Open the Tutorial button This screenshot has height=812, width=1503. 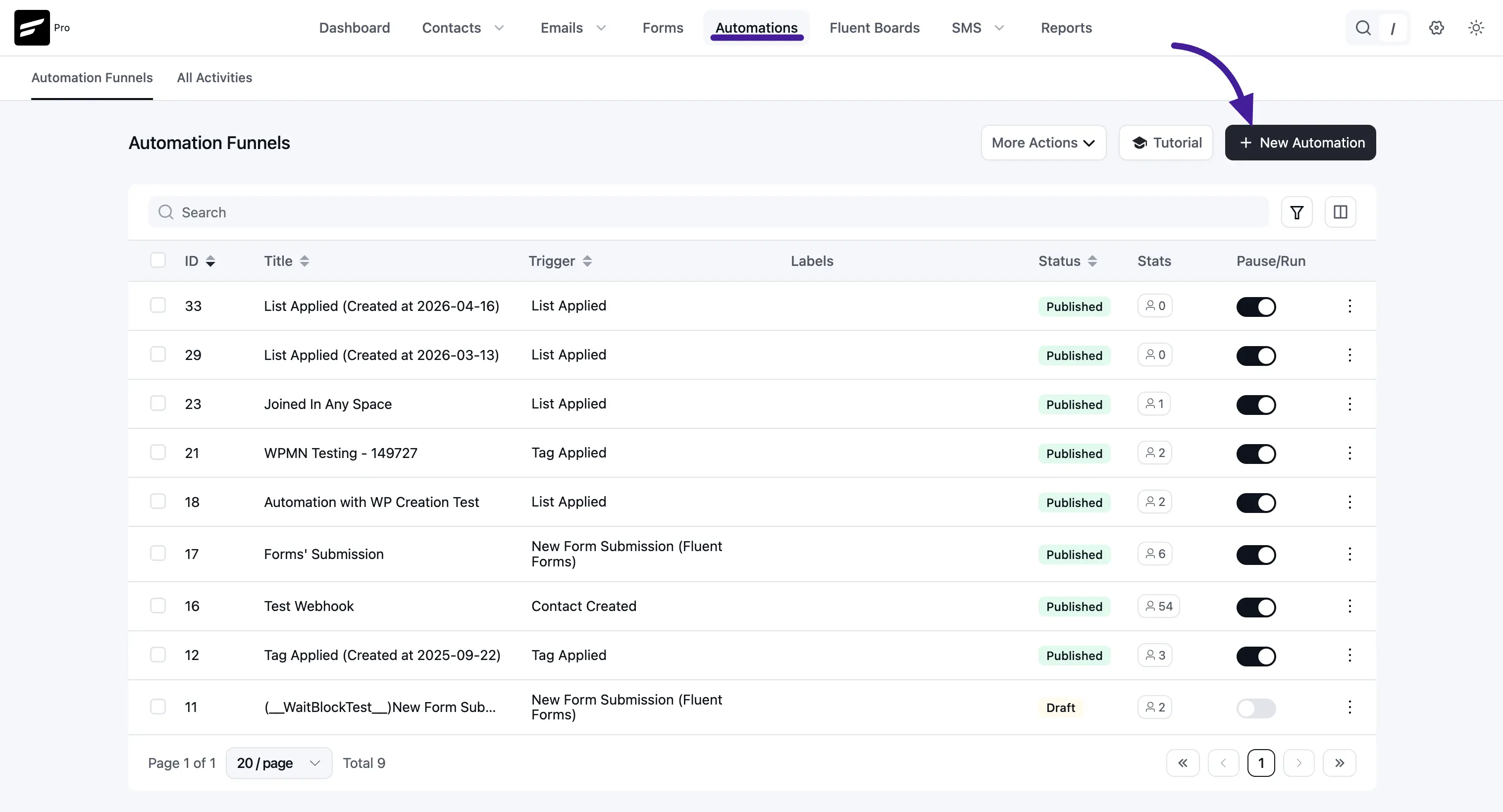(x=1166, y=143)
